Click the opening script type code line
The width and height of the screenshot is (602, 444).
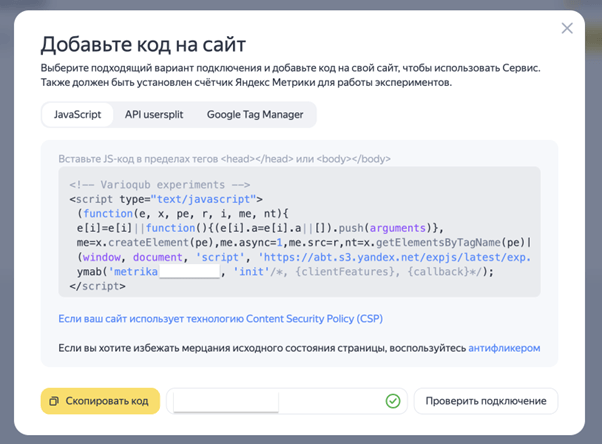pos(165,199)
